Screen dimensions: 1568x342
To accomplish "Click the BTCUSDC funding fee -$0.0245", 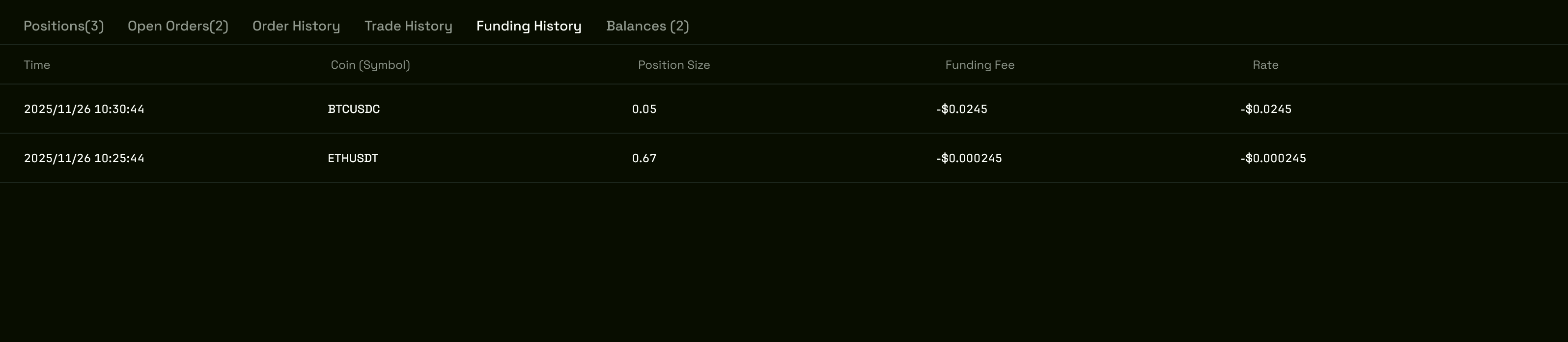I will [x=962, y=110].
